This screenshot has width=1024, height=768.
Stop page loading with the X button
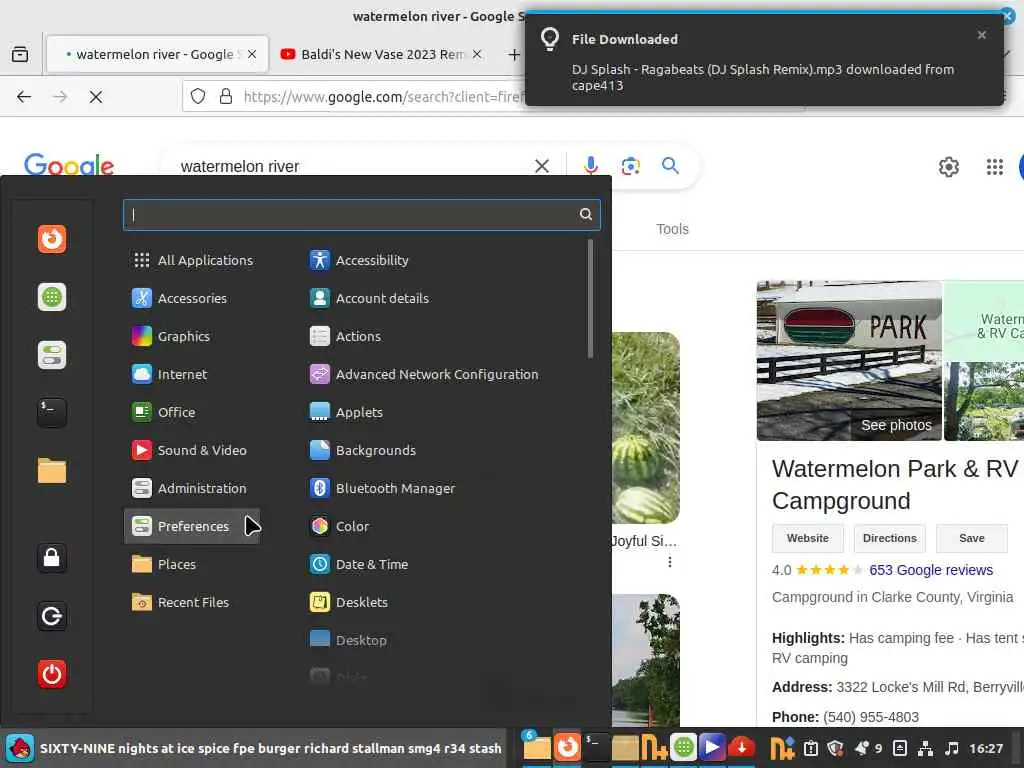pyautogui.click(x=96, y=97)
